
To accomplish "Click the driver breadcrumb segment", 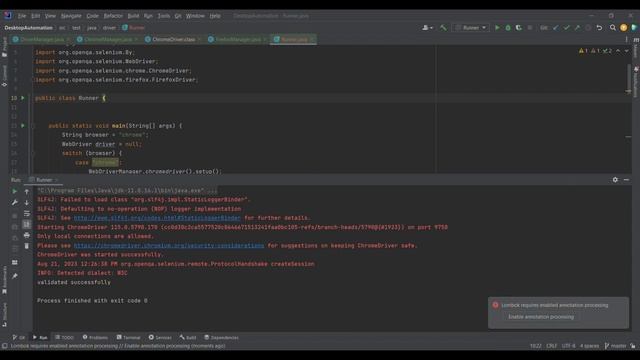I will 109,28.
